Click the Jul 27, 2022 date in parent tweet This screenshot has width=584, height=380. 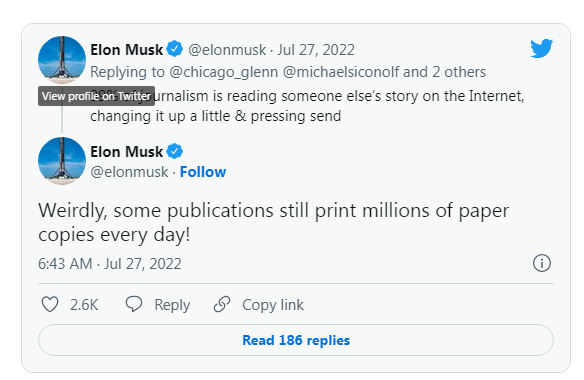click(316, 50)
